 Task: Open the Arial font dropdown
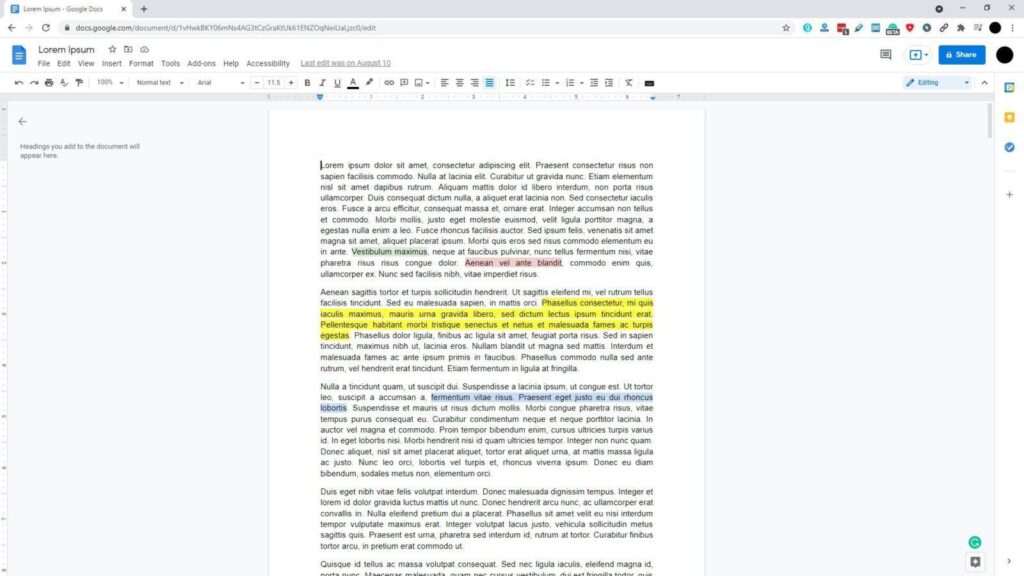click(x=221, y=83)
